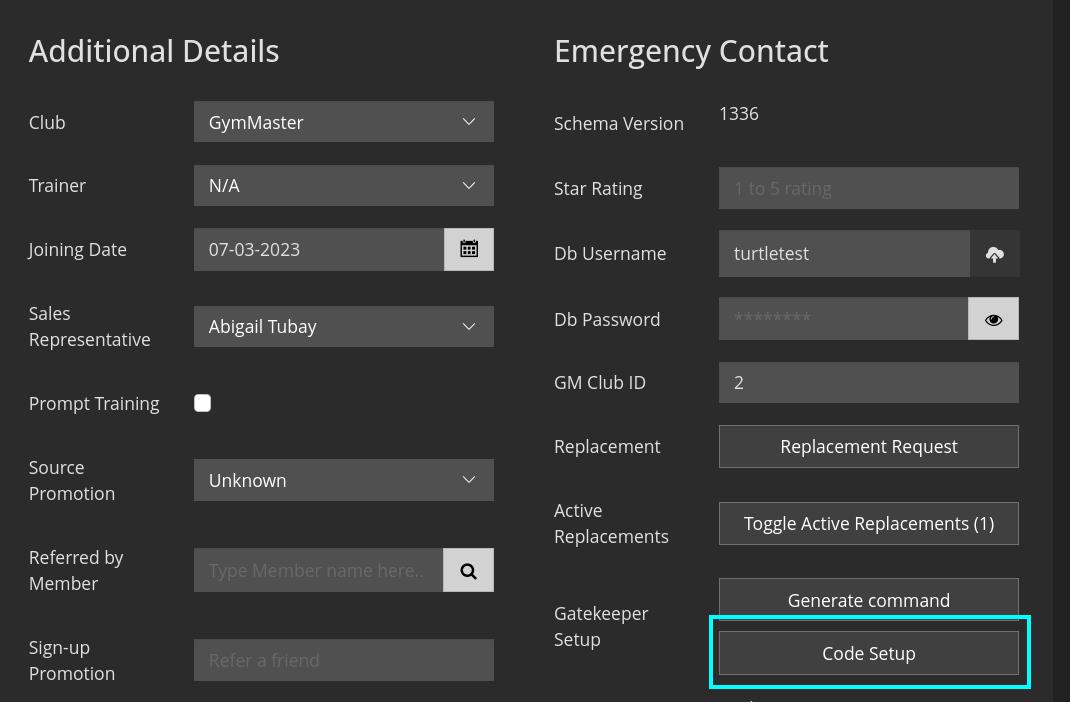Image resolution: width=1070 pixels, height=702 pixels.
Task: Open the Sales Representative dropdown
Action: point(343,327)
